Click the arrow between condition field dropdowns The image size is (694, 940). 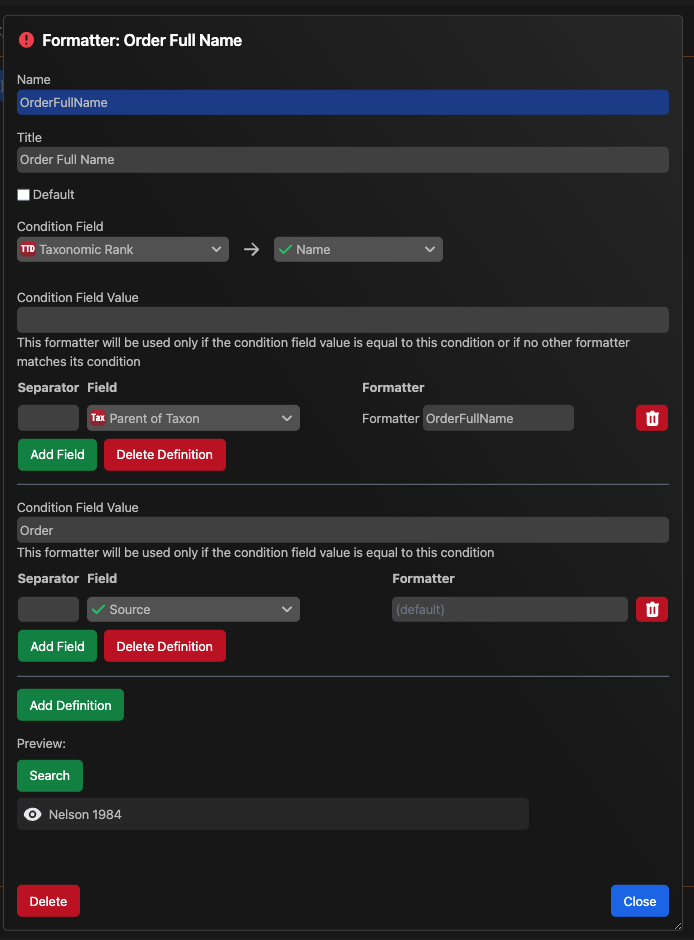[252, 249]
